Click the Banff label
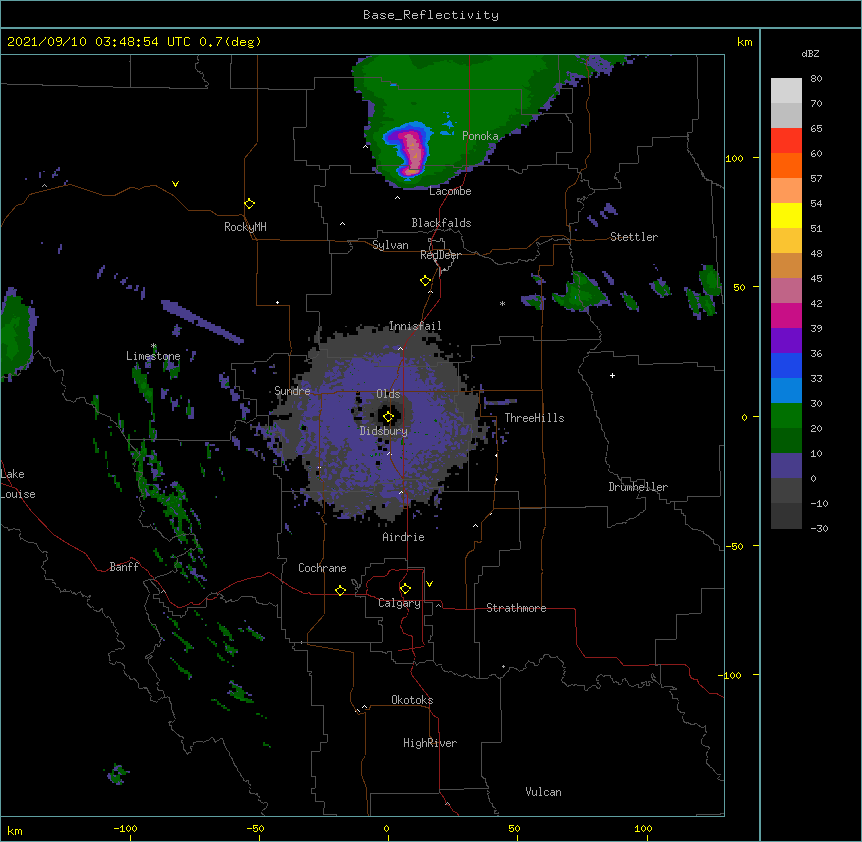The width and height of the screenshot is (862, 842). point(124,567)
